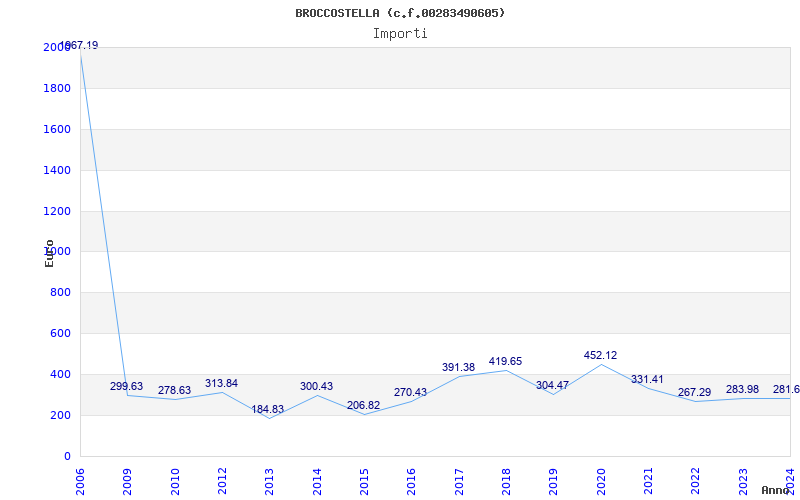Click the 2012 year tick label
This screenshot has width=800, height=500.
click(x=222, y=482)
